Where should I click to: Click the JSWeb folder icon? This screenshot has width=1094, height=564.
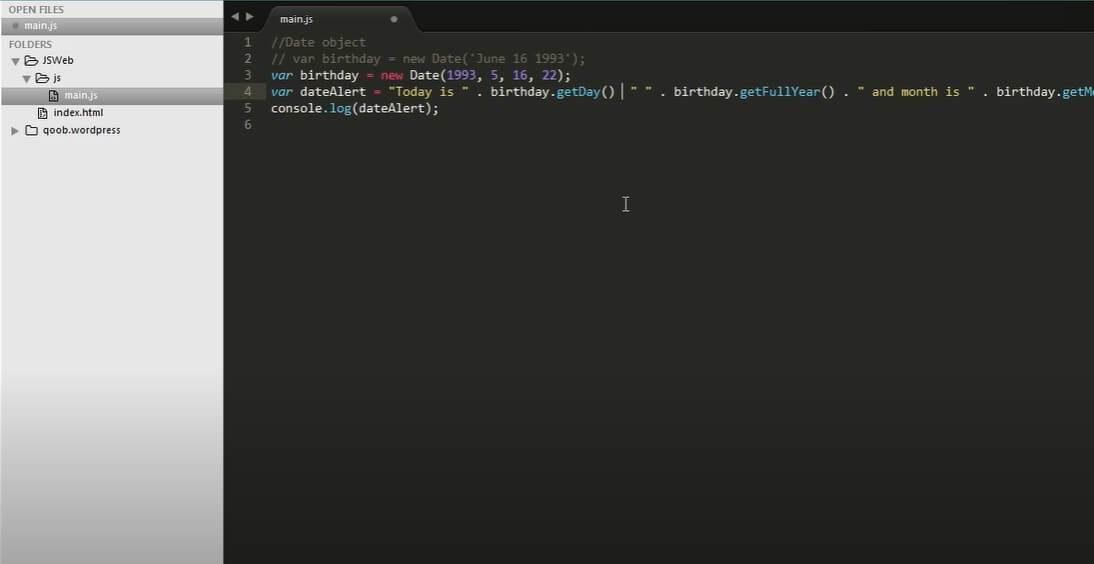tap(31, 61)
